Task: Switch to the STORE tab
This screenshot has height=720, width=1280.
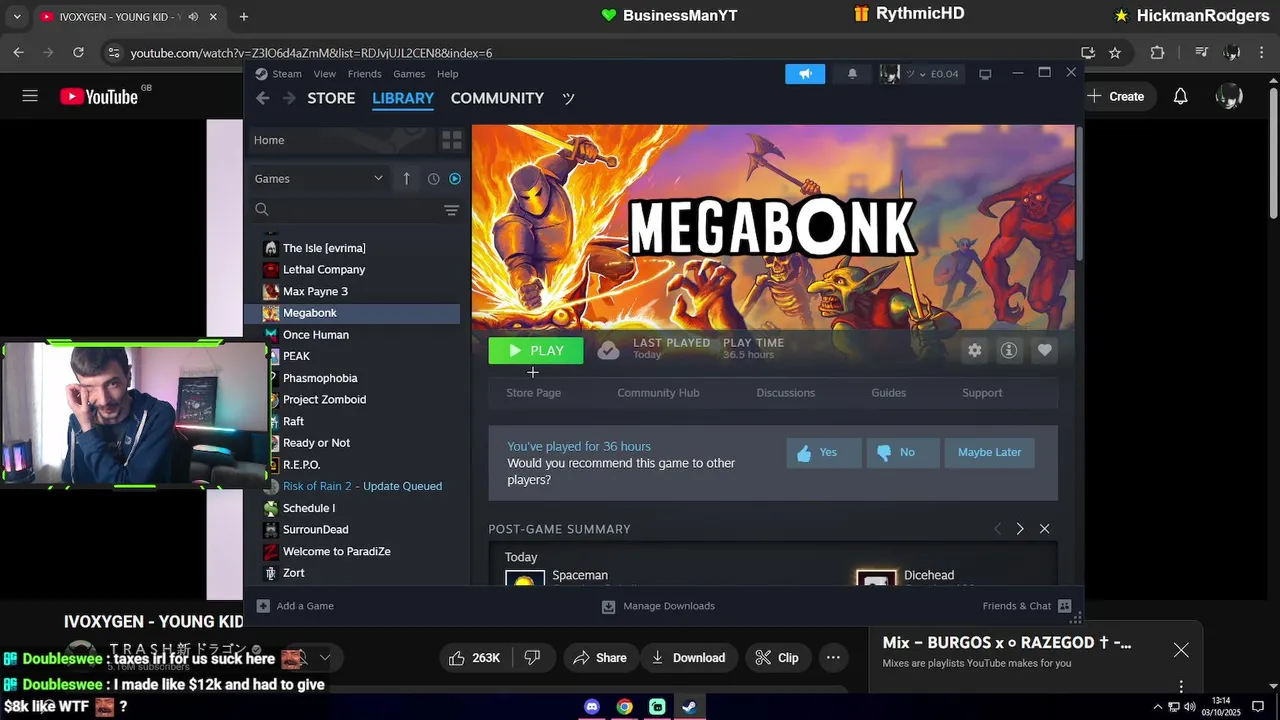Action: [x=331, y=98]
